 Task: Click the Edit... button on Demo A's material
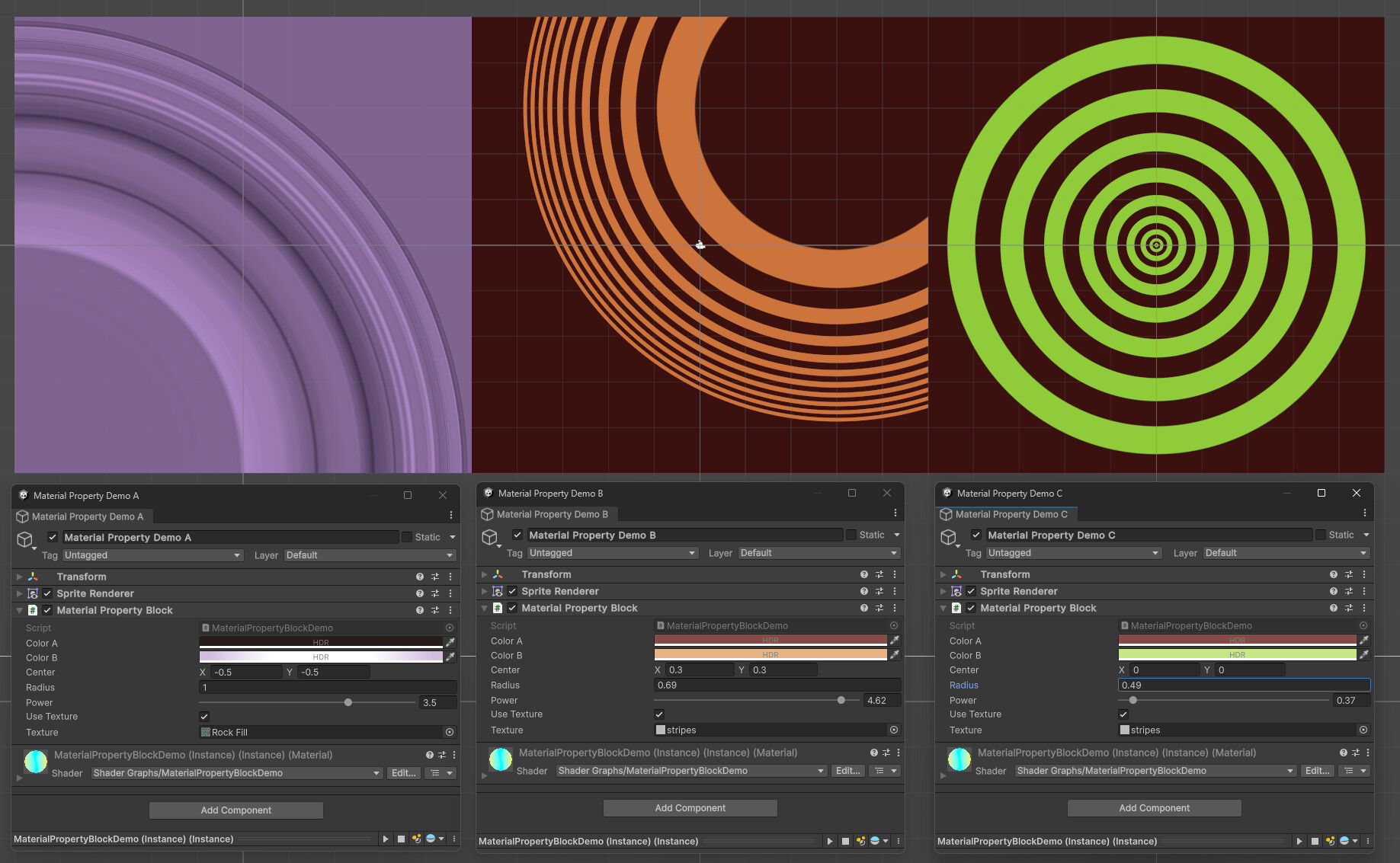pos(403,772)
